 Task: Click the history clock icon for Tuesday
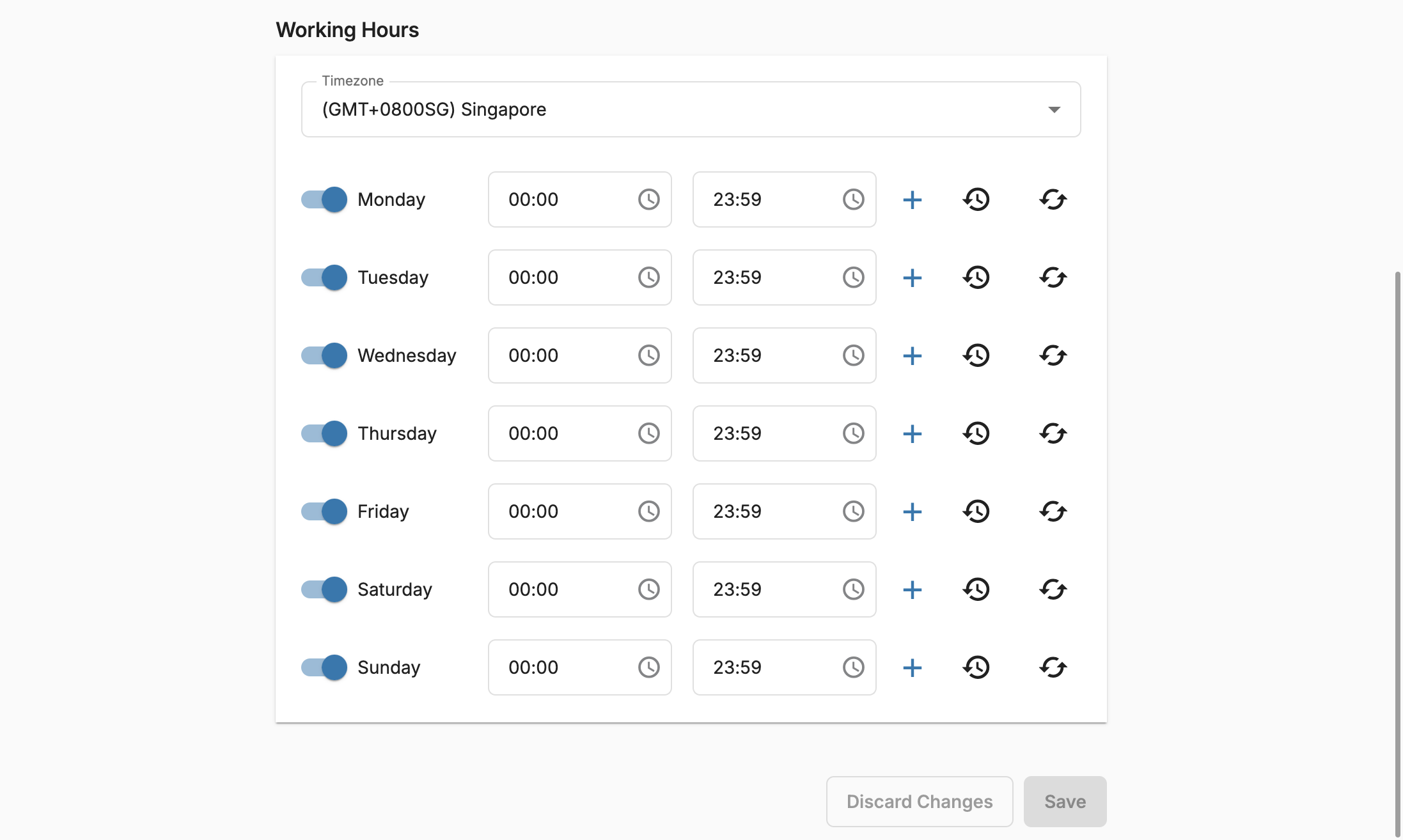976,277
